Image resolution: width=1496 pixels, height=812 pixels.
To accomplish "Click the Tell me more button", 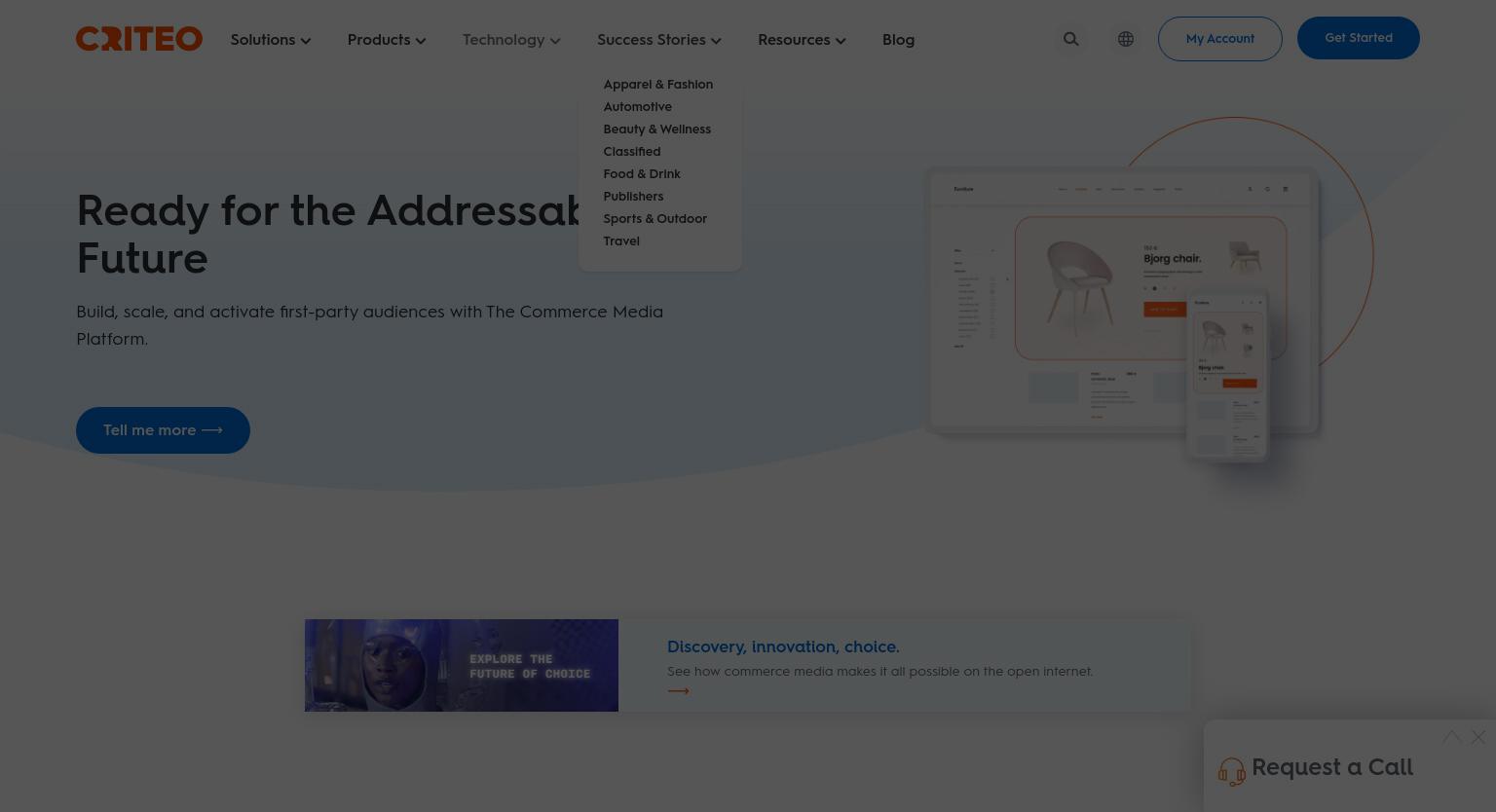I will 163,430.
